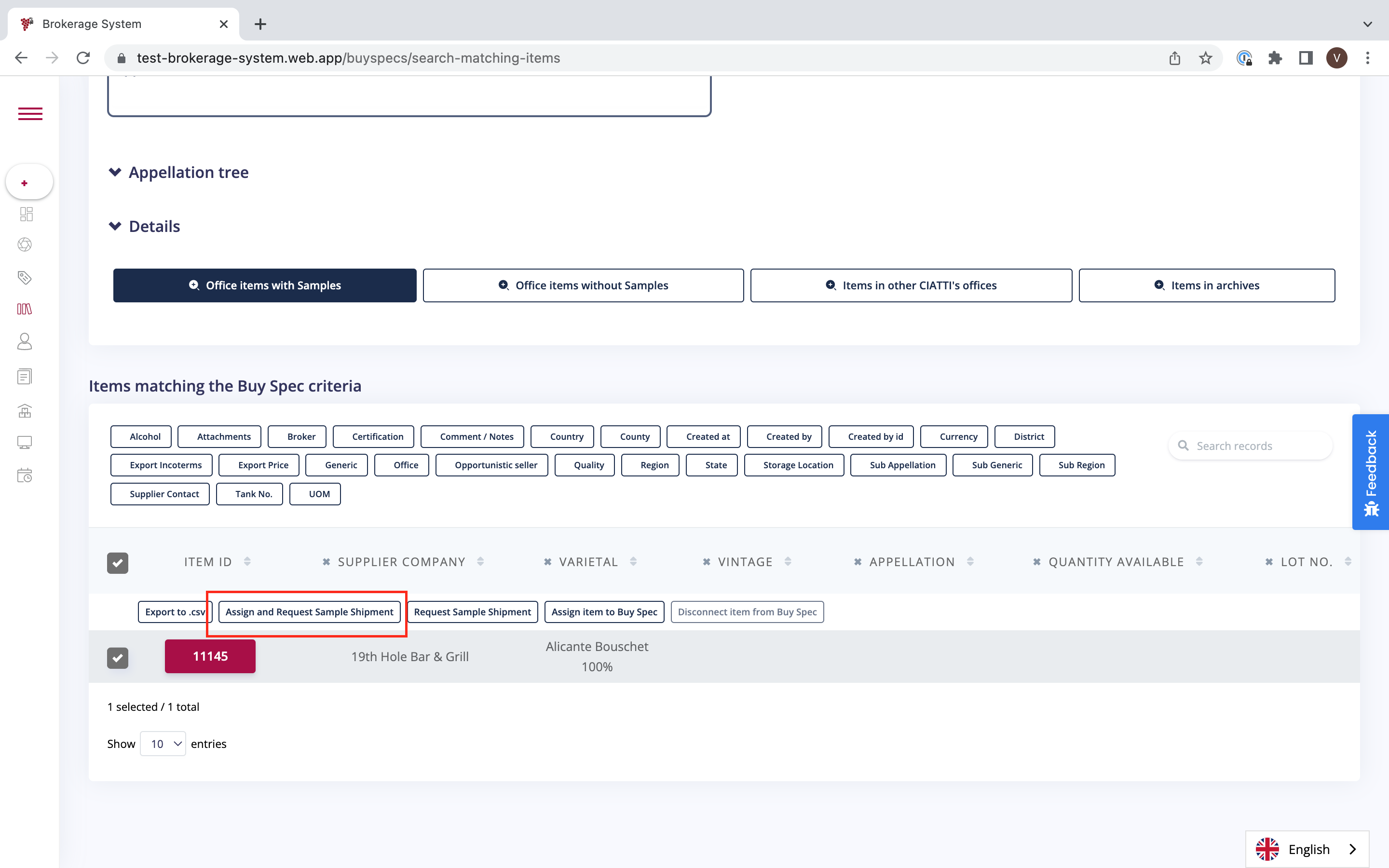Click Assign and Request Sample Shipment
The image size is (1389, 868).
point(309,611)
